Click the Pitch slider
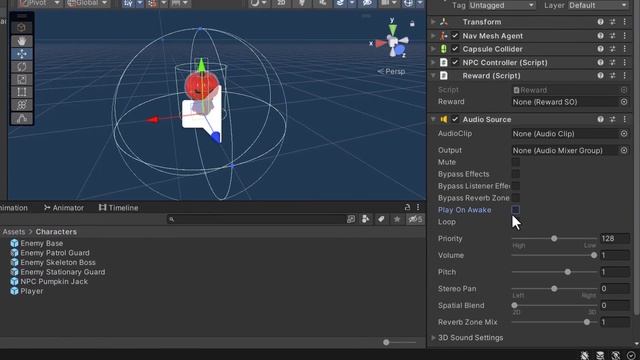This screenshot has width=640, height=360. point(554,272)
